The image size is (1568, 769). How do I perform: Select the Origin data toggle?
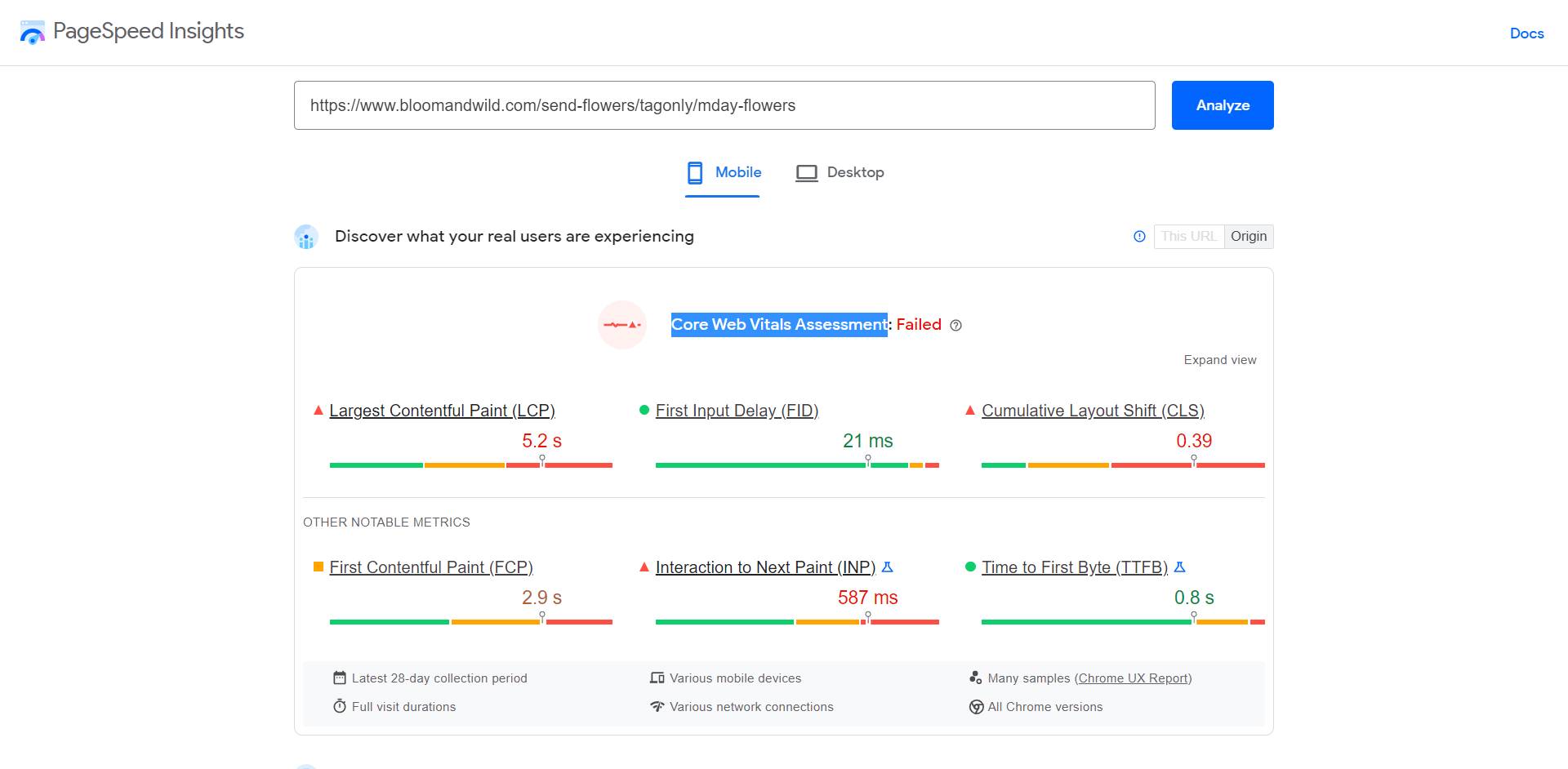point(1248,237)
